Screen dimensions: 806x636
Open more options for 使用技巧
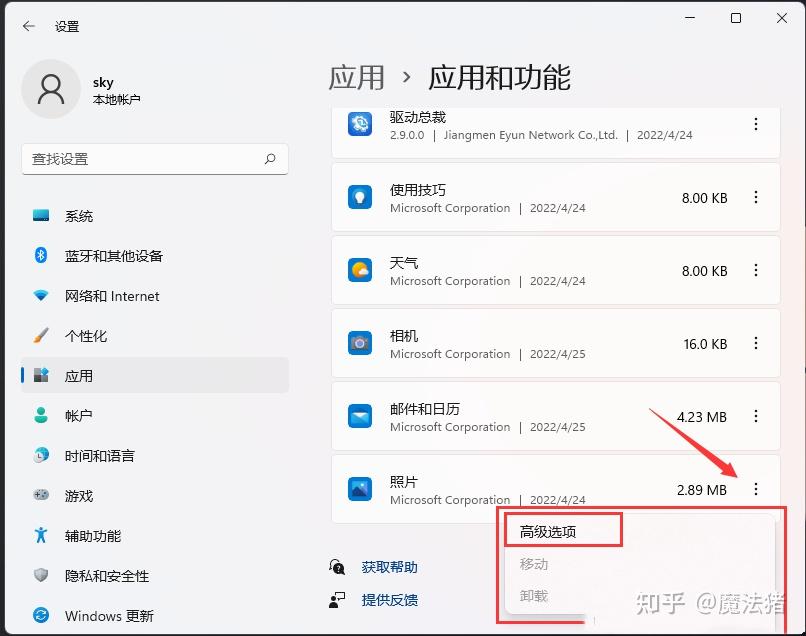[756, 197]
